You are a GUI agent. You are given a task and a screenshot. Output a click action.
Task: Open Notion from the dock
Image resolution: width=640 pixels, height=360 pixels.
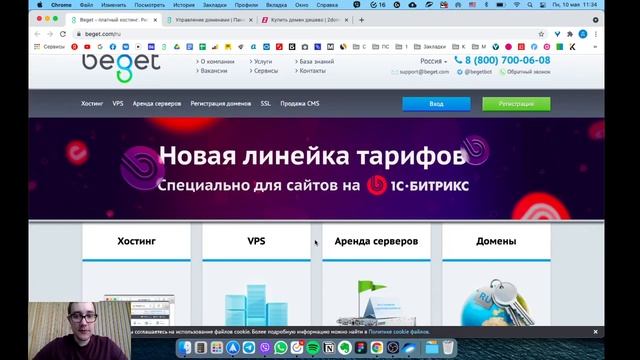tap(329, 348)
